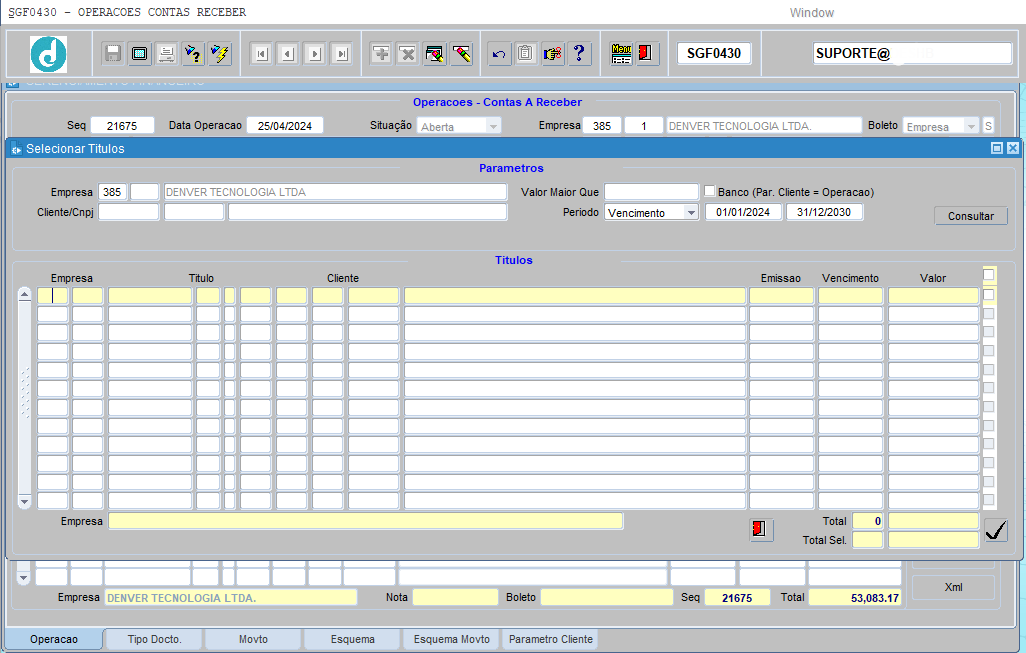Click Titulos list scroll up arrow
The height and width of the screenshot is (653, 1026).
pos(24,294)
